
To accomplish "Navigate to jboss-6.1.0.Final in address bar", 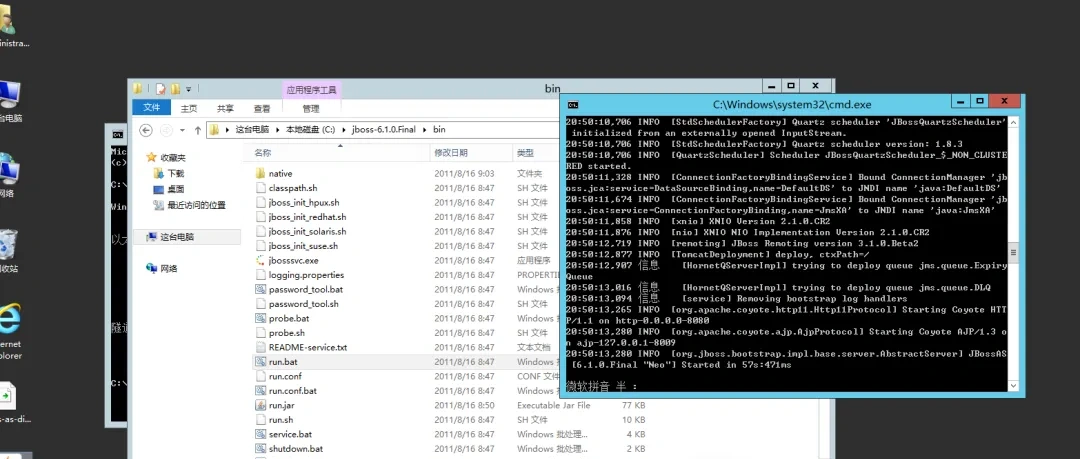I will pos(384,130).
